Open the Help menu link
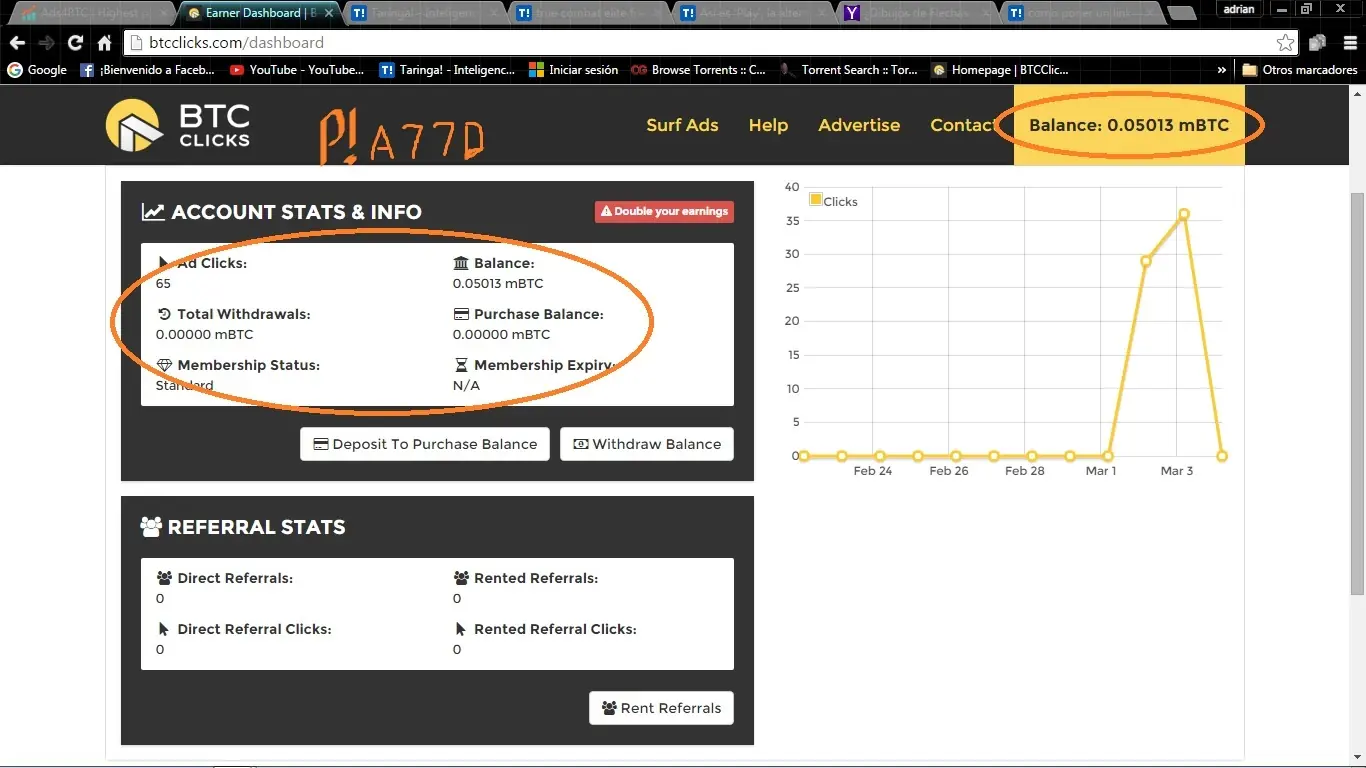The width and height of the screenshot is (1366, 768). (768, 125)
